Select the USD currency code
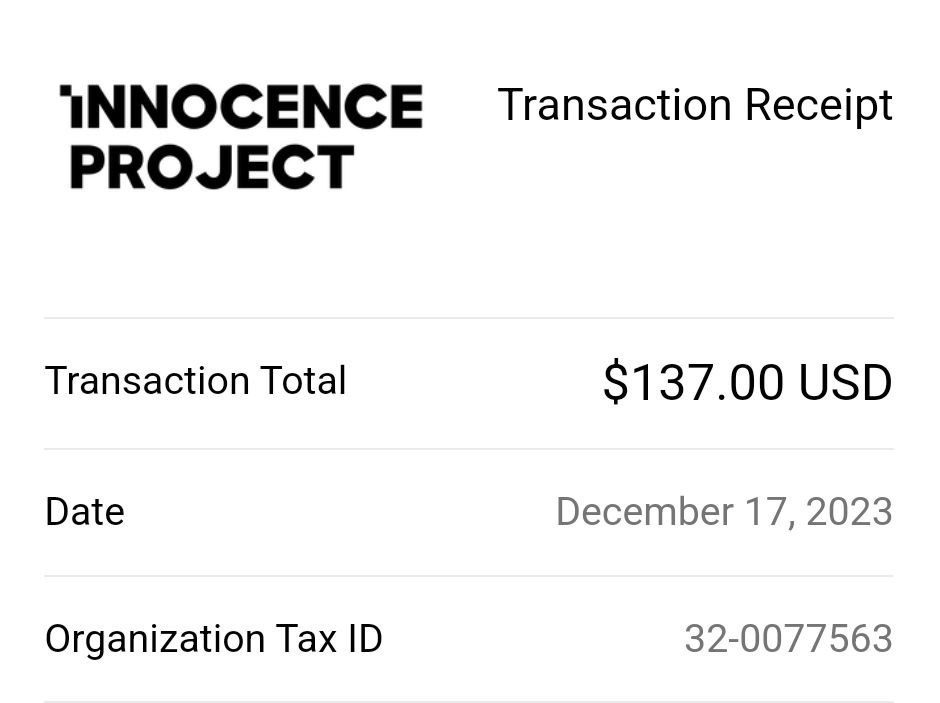The width and height of the screenshot is (940, 703). [x=846, y=382]
